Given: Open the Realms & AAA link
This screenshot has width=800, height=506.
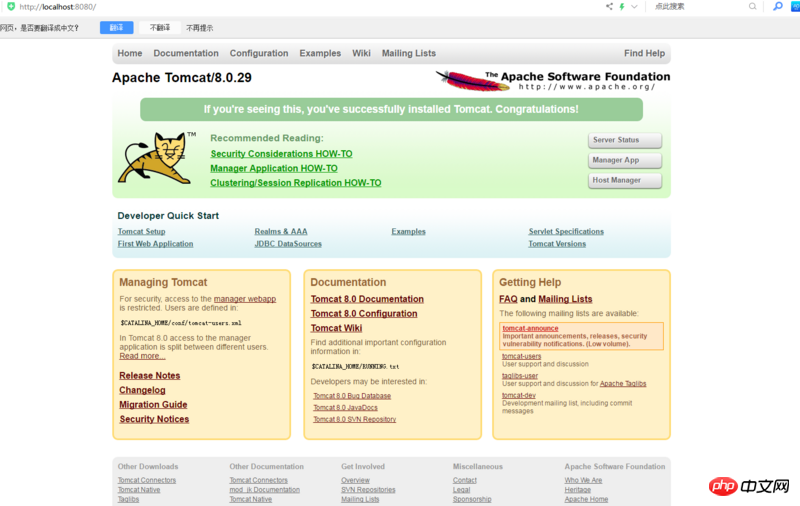Looking at the screenshot, I should tap(281, 231).
